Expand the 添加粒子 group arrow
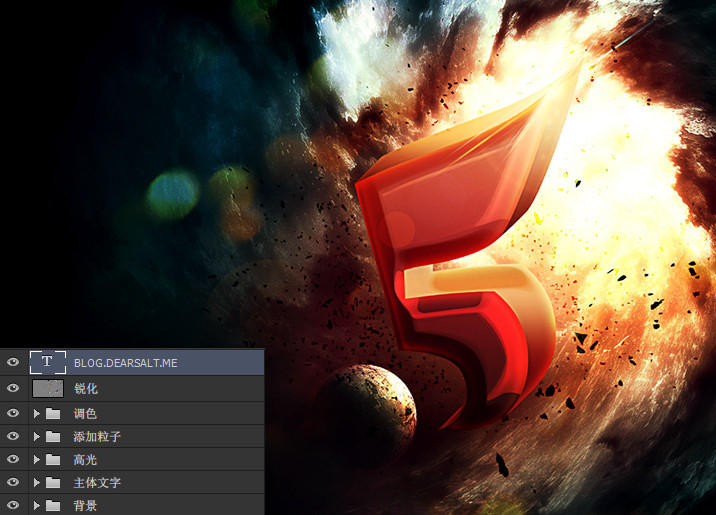 point(37,436)
